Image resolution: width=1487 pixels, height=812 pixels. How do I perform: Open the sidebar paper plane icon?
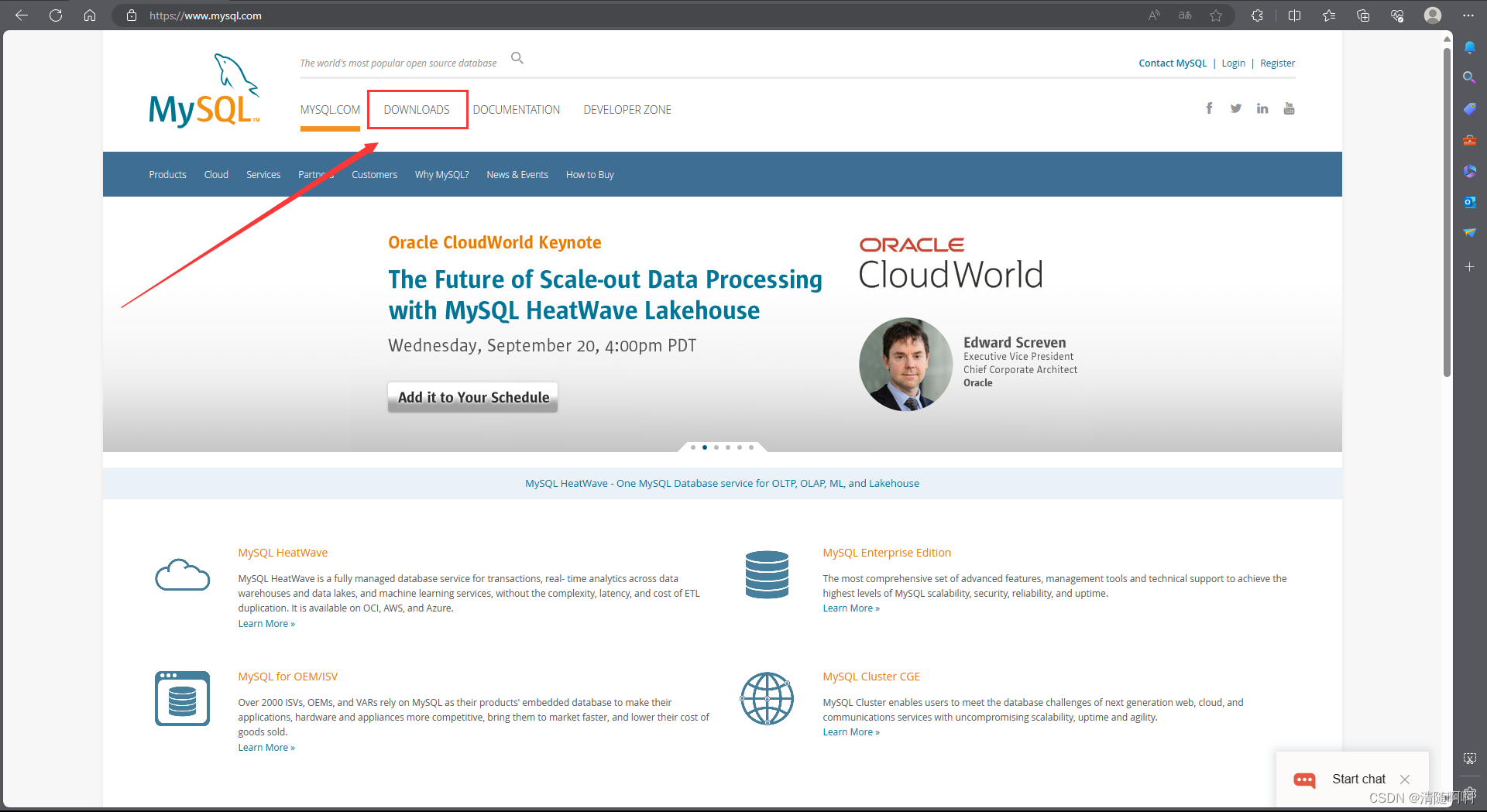click(x=1469, y=232)
